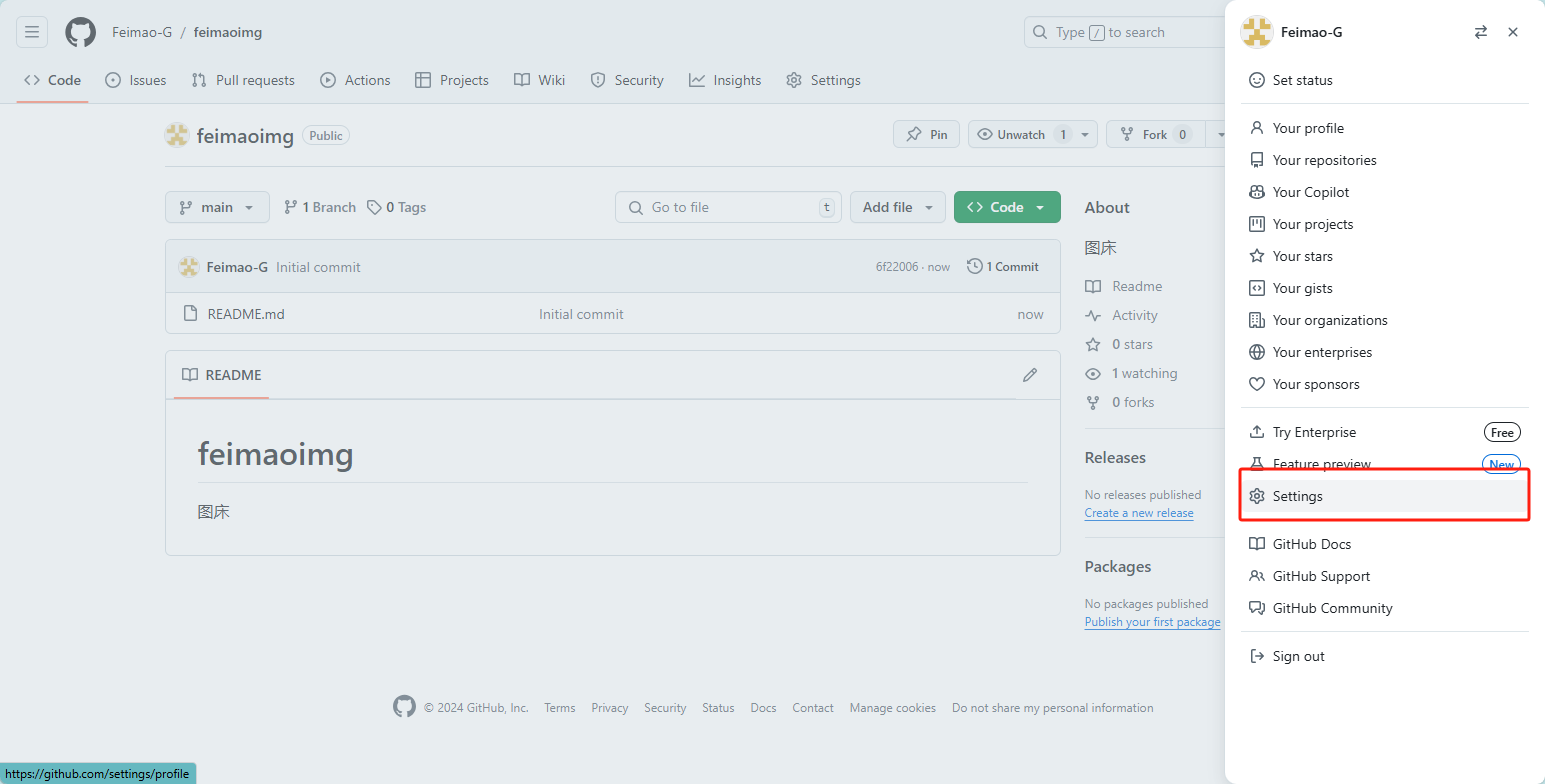Open the repository Settings tab
Screen dimensions: 1545x784
tap(823, 80)
